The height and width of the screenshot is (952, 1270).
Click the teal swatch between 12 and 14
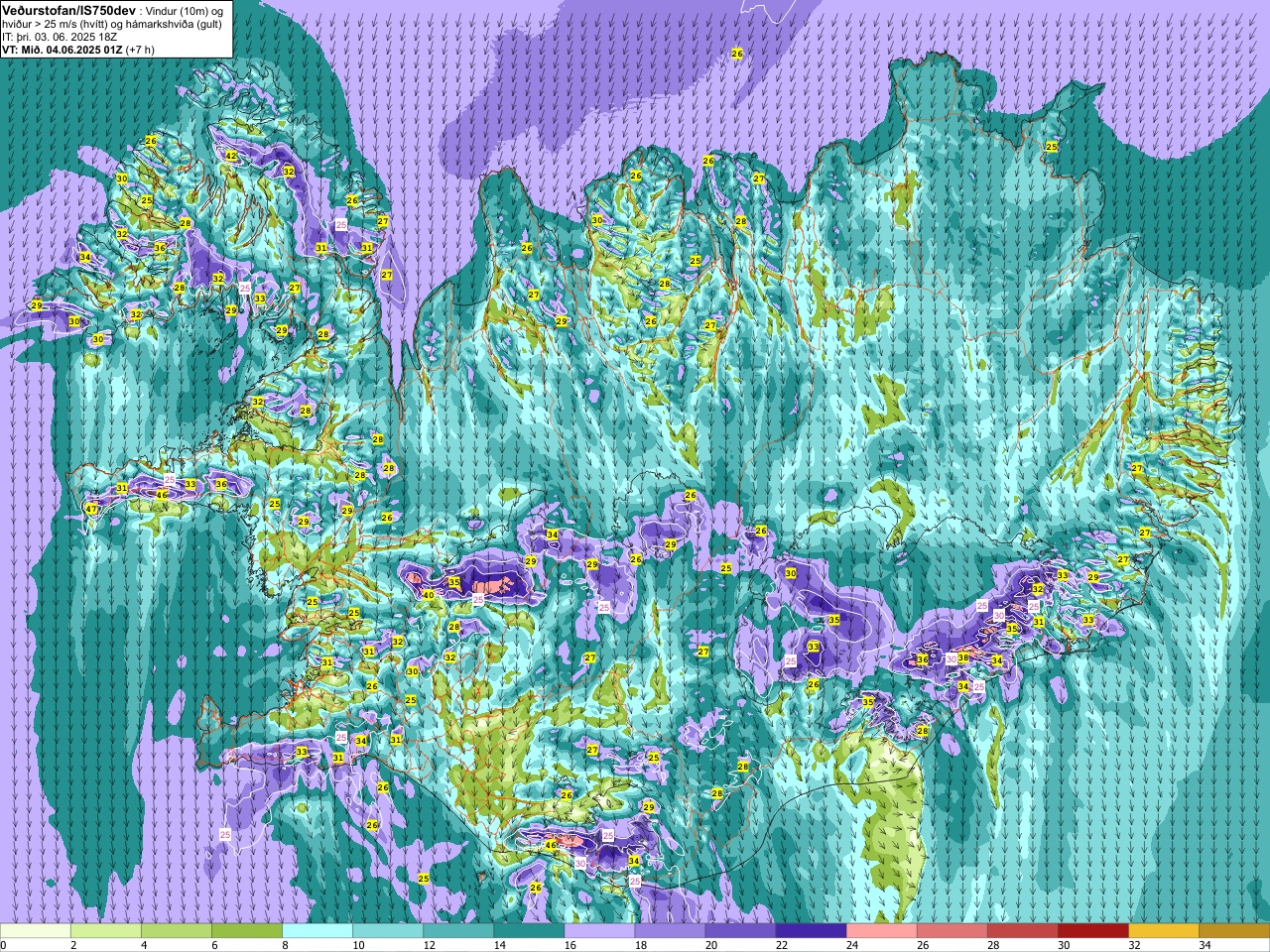pos(458,931)
